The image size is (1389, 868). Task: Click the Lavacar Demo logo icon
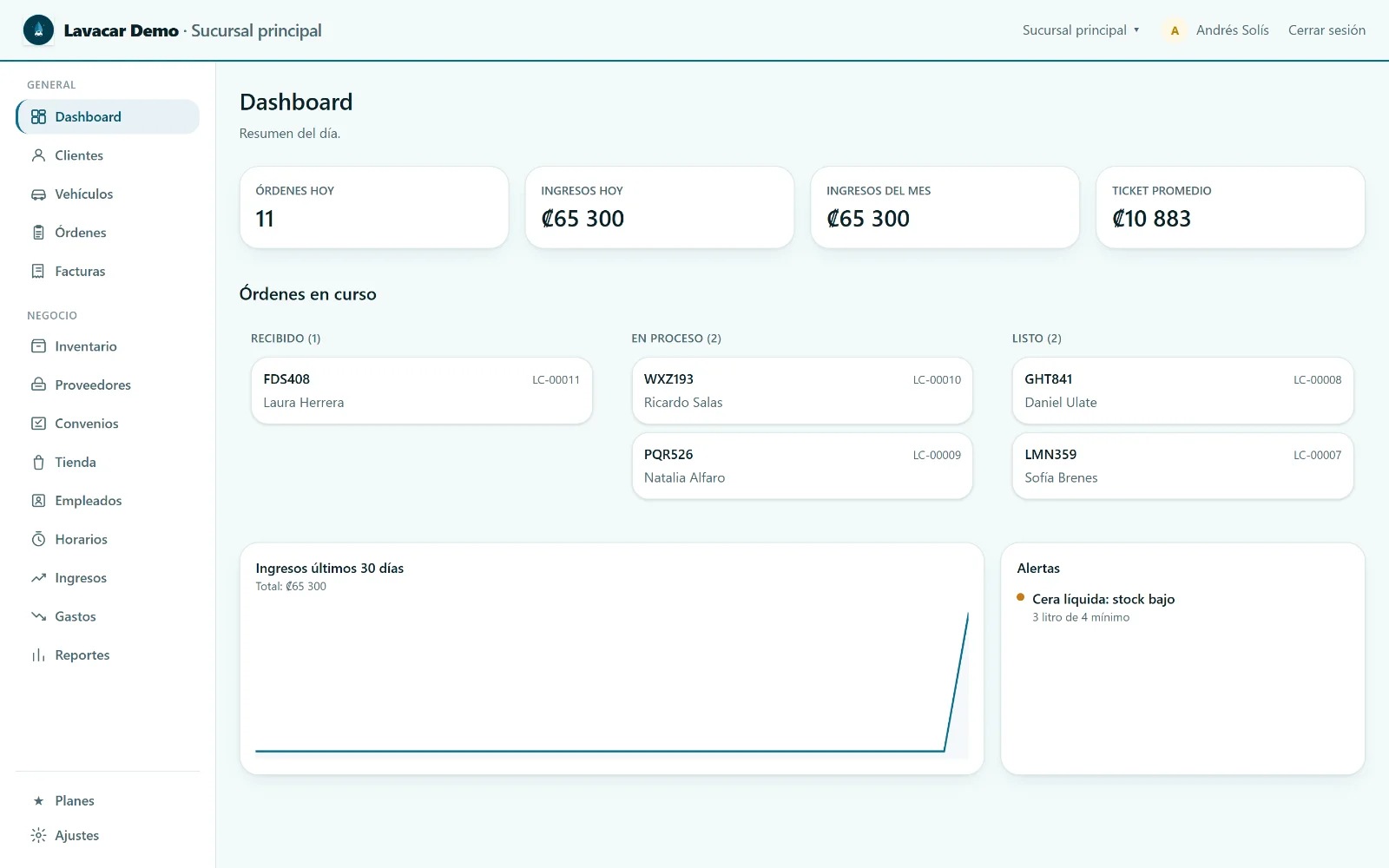38,30
